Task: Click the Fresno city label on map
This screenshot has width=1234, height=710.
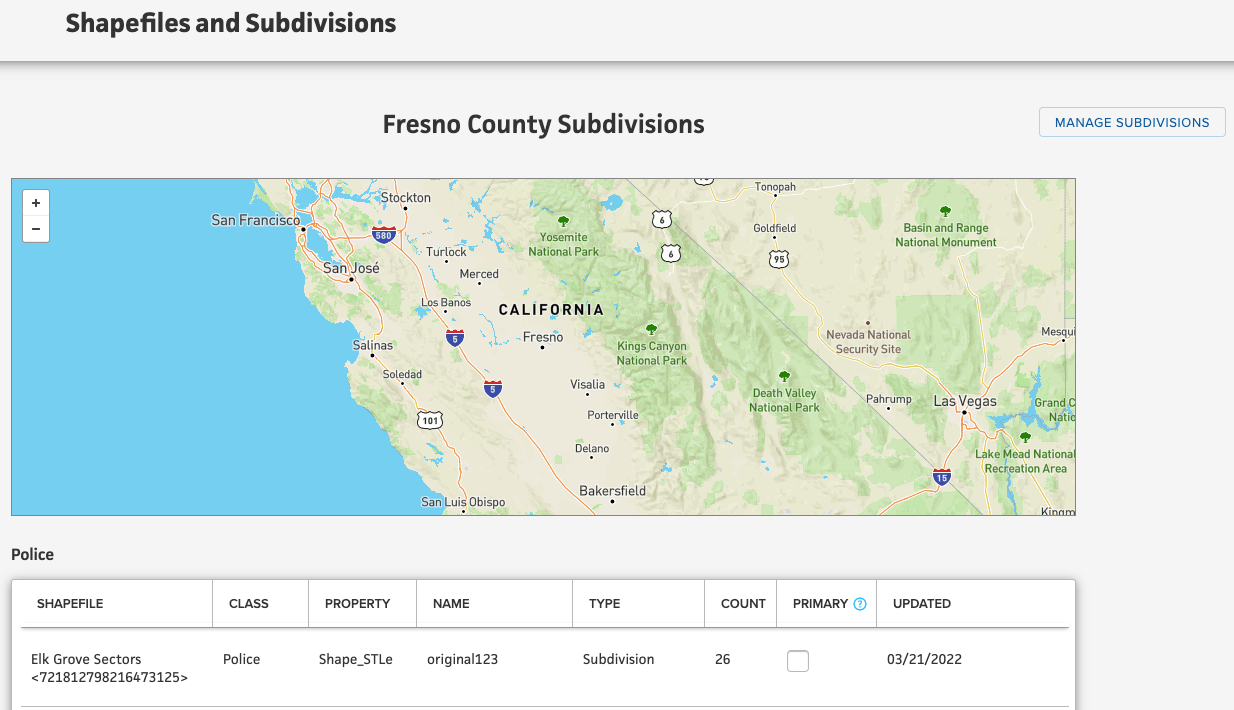Action: [543, 338]
